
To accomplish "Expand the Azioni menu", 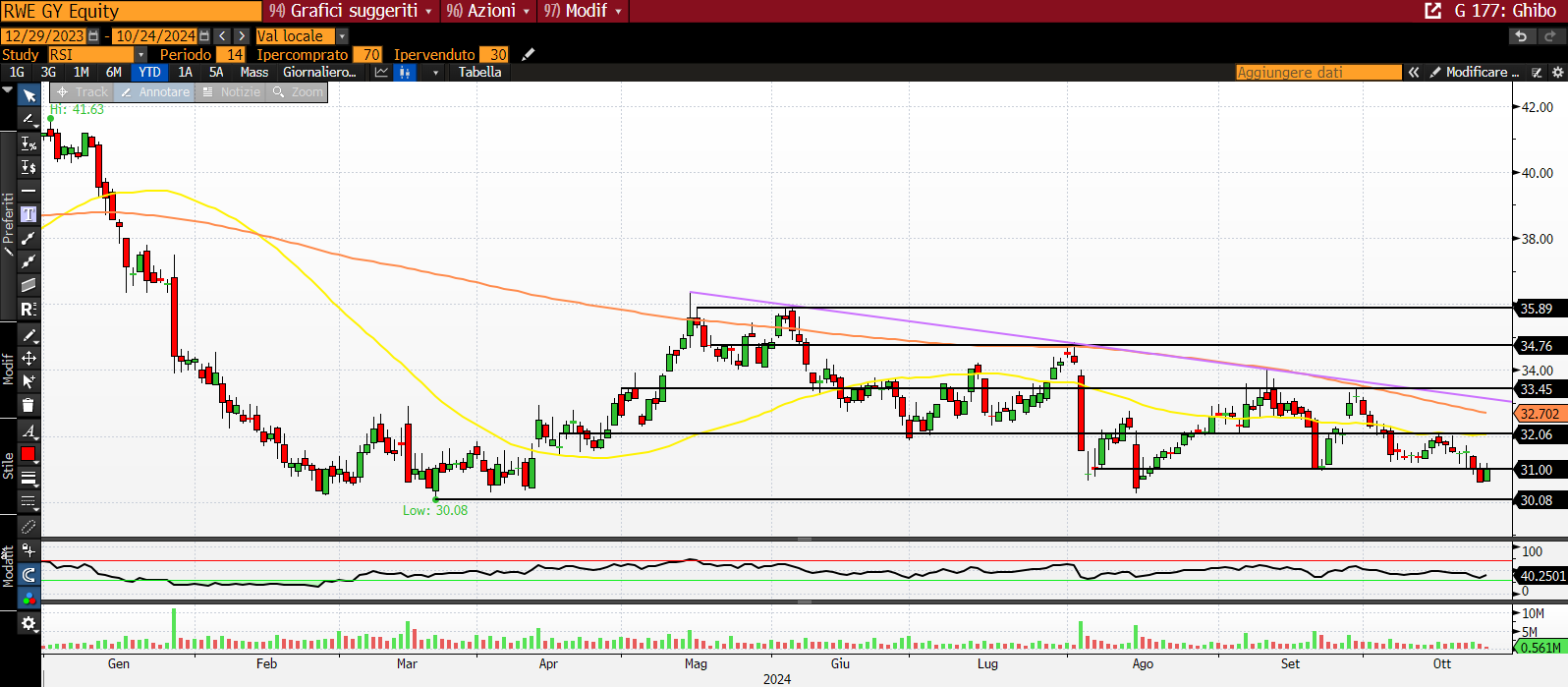I will coord(488,11).
